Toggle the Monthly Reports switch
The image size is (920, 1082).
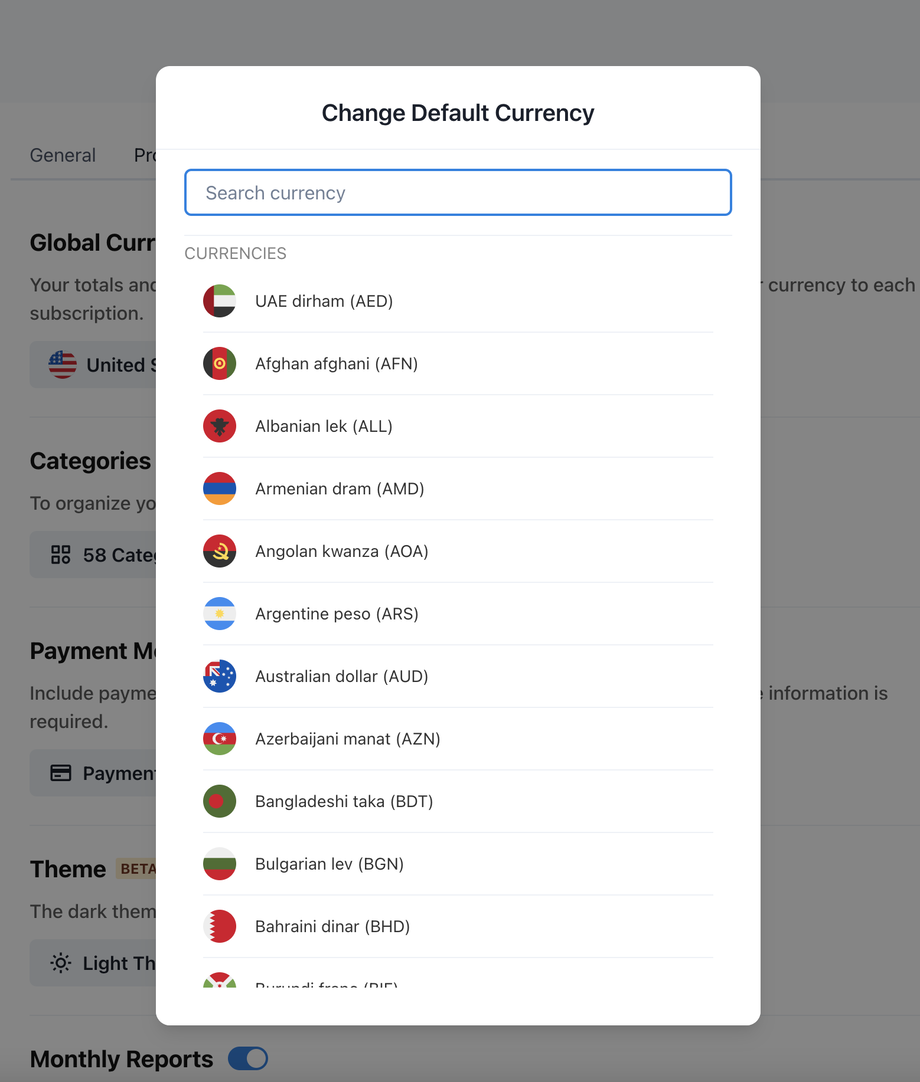[248, 1058]
